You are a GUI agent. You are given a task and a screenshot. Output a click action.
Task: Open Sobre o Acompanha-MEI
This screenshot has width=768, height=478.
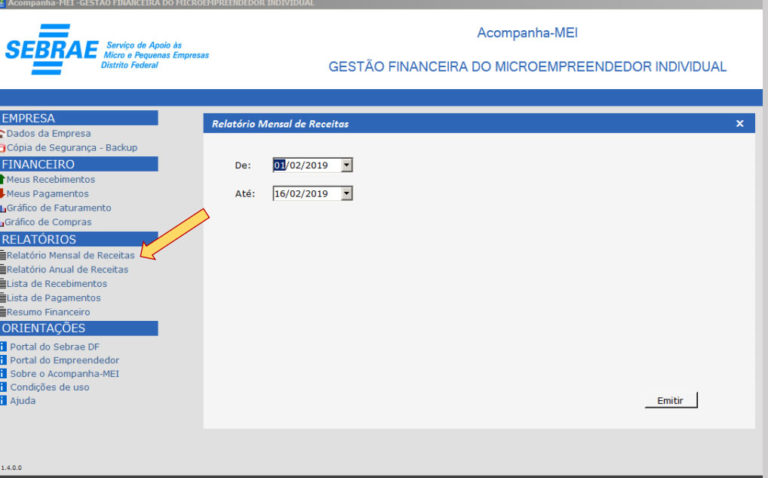pyautogui.click(x=65, y=374)
